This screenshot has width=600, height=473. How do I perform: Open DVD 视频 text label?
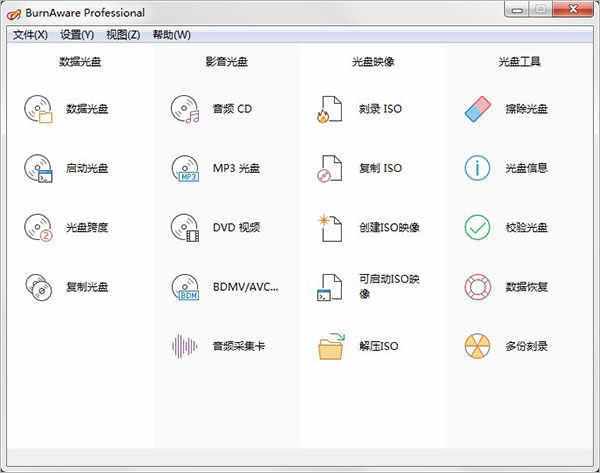click(236, 228)
